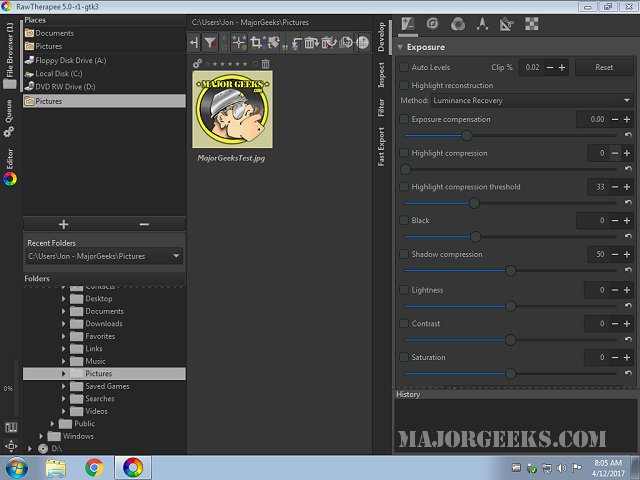This screenshot has height=480, width=640.
Task: Enable the Auto Levels checkbox
Action: coord(404,67)
